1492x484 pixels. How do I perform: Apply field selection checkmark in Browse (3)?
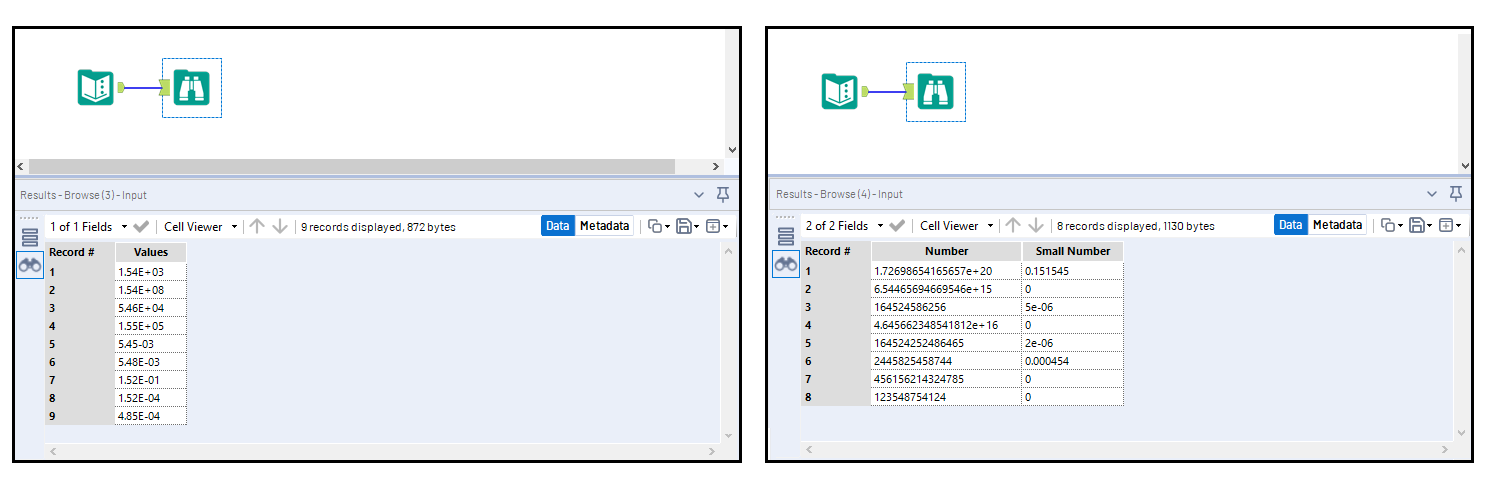pos(141,226)
